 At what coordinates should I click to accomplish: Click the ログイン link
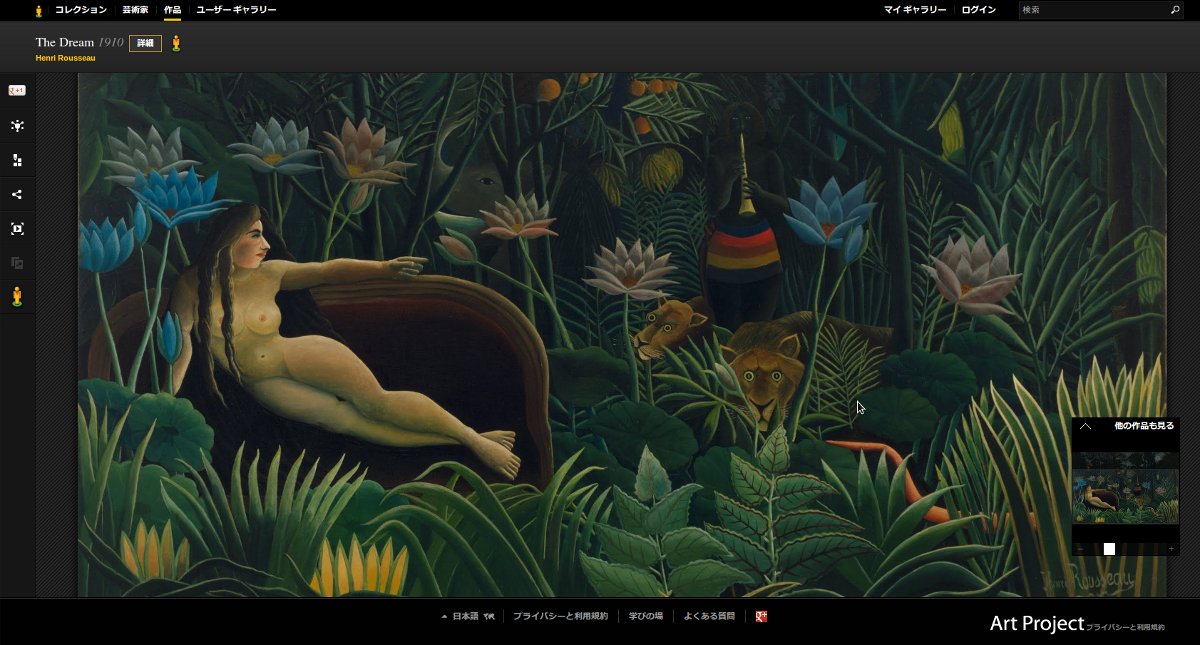coord(979,10)
